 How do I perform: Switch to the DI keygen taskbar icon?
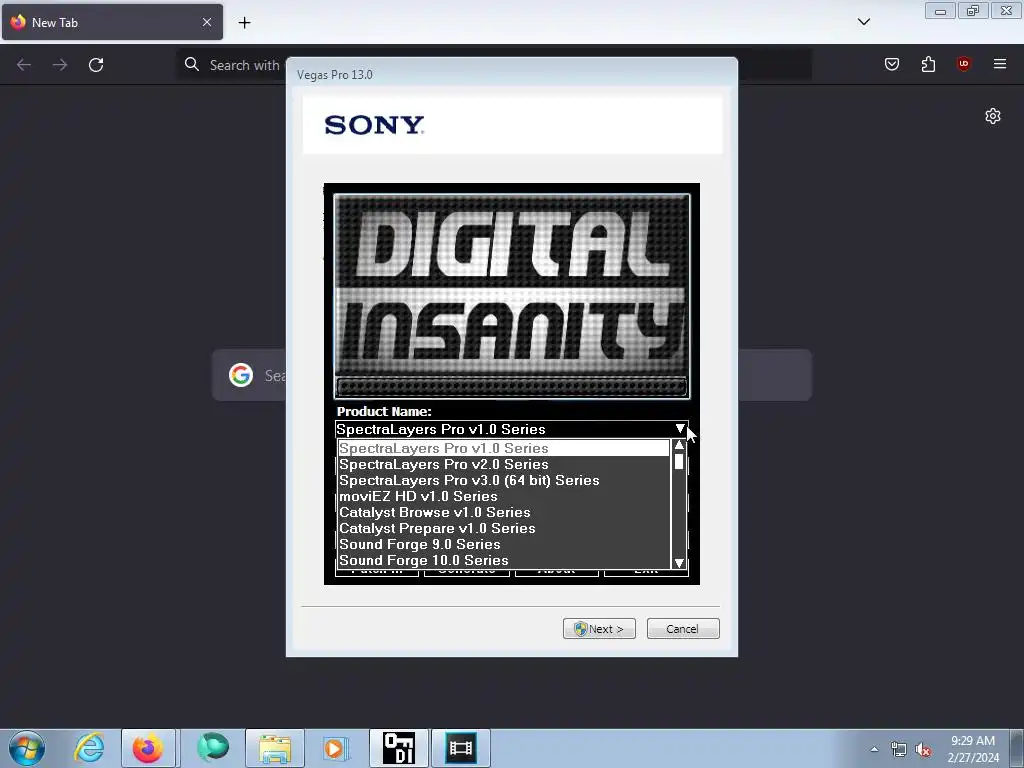[398, 748]
